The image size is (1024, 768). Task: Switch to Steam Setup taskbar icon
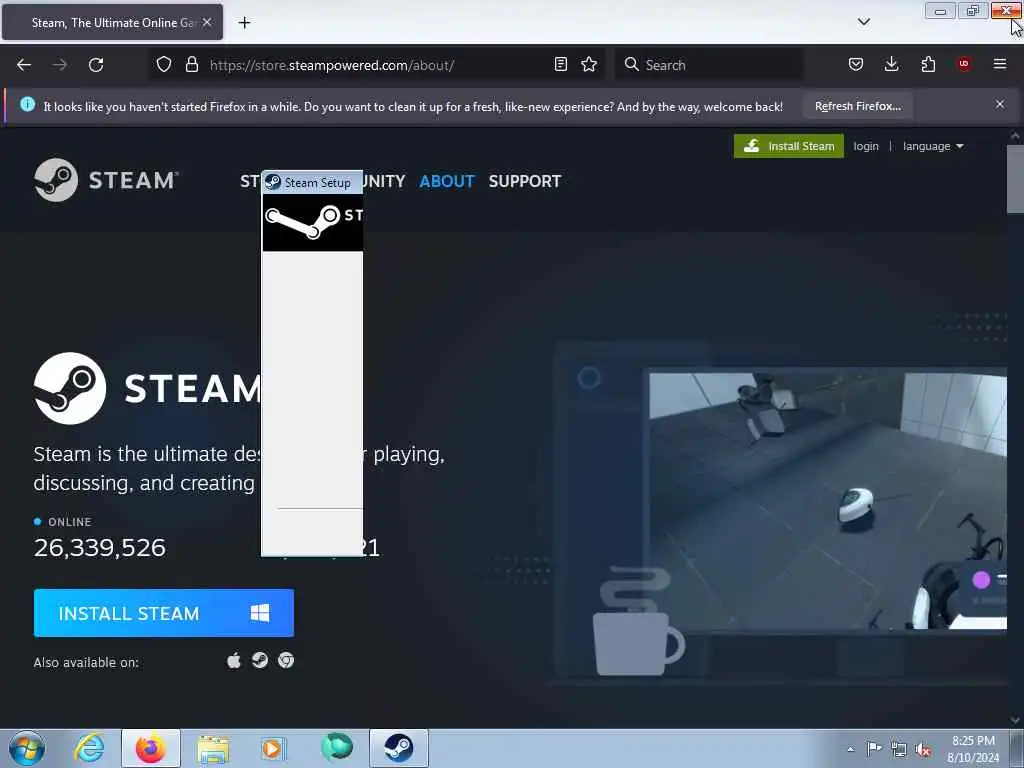(x=398, y=748)
